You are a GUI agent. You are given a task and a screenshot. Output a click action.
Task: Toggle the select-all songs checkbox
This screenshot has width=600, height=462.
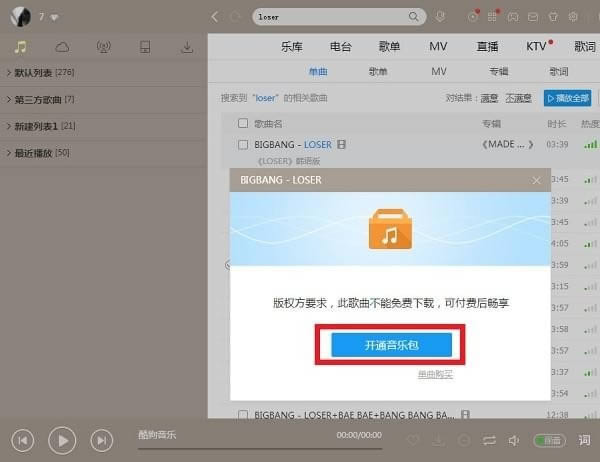pyautogui.click(x=243, y=123)
